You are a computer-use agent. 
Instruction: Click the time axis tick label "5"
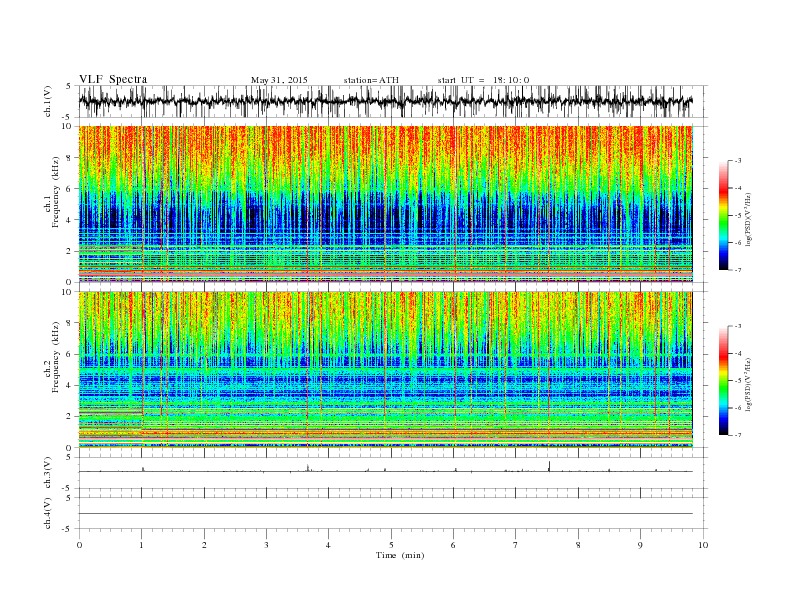(x=391, y=545)
